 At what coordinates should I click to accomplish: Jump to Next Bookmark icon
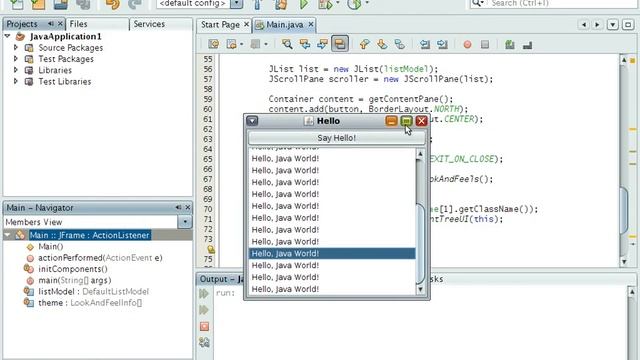pos(382,44)
